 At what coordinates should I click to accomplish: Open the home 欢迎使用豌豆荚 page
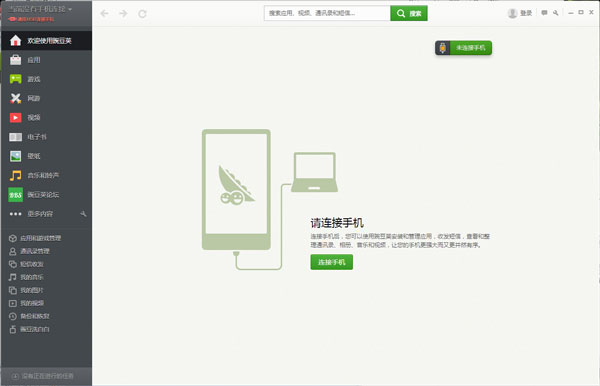[46, 41]
